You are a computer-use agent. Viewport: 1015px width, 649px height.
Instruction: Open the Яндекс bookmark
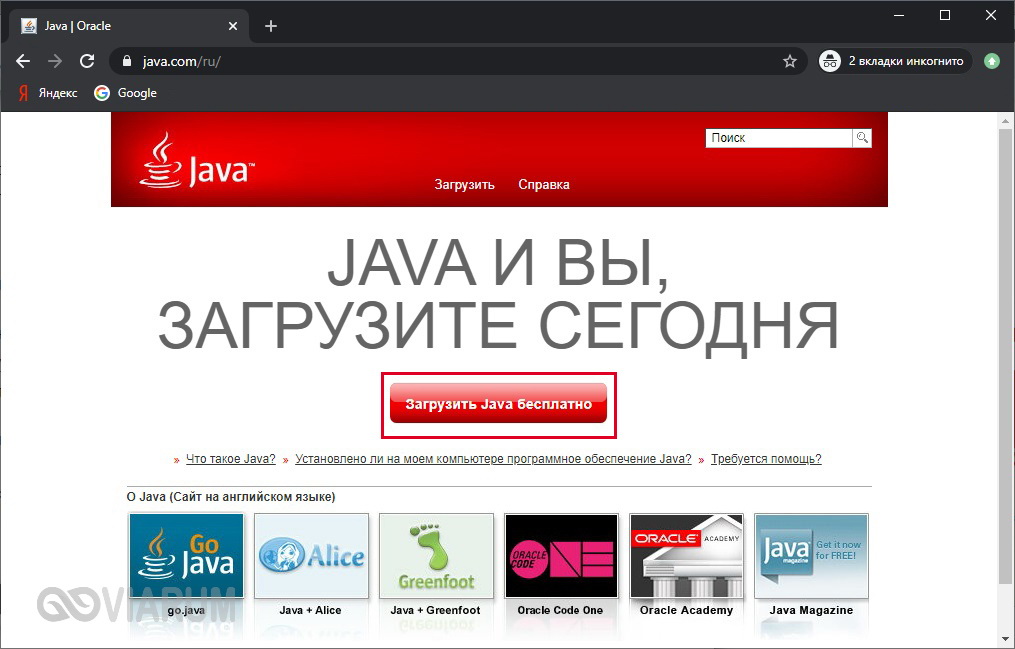47,93
